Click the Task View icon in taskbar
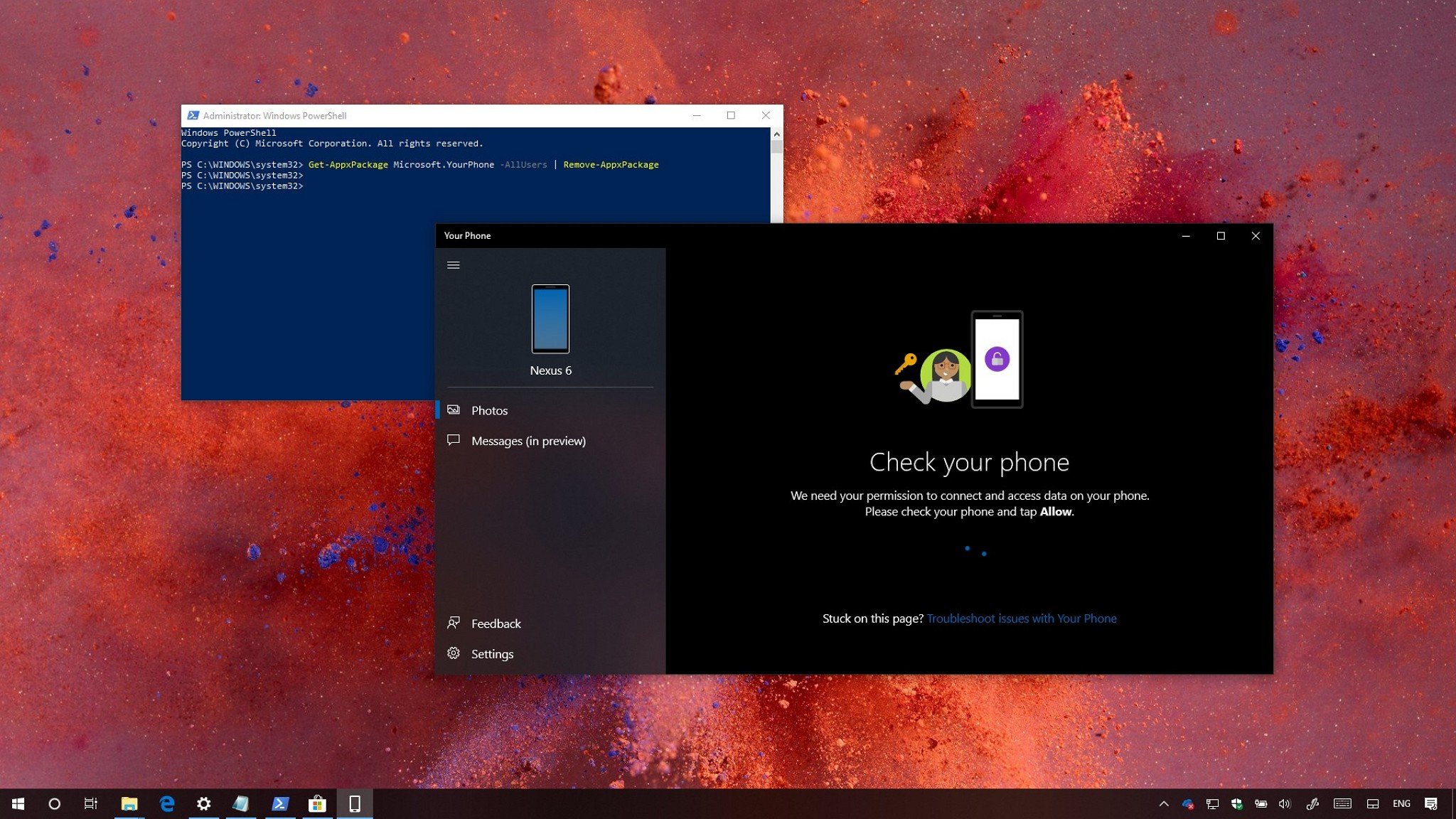Screen dimensions: 1456x819 click(x=91, y=804)
